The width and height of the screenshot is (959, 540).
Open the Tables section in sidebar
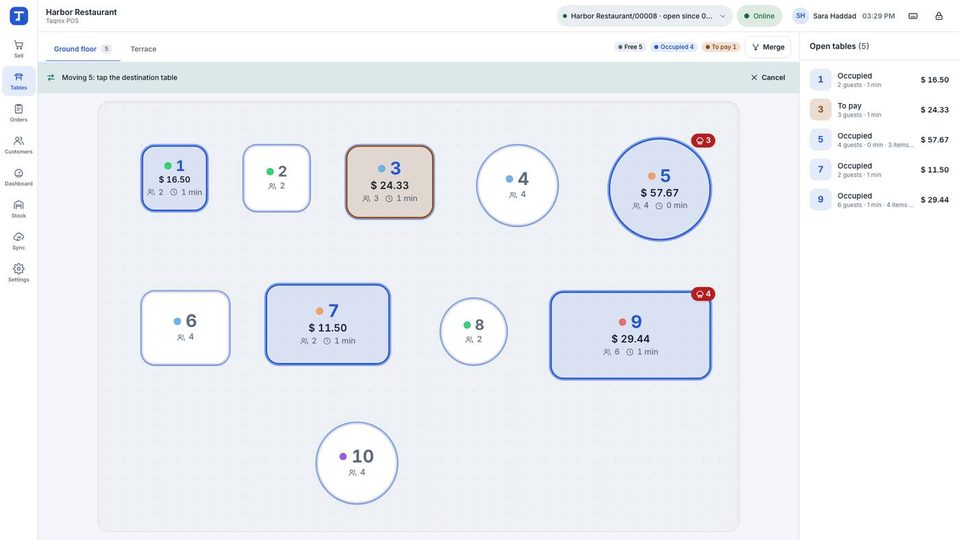point(18,81)
